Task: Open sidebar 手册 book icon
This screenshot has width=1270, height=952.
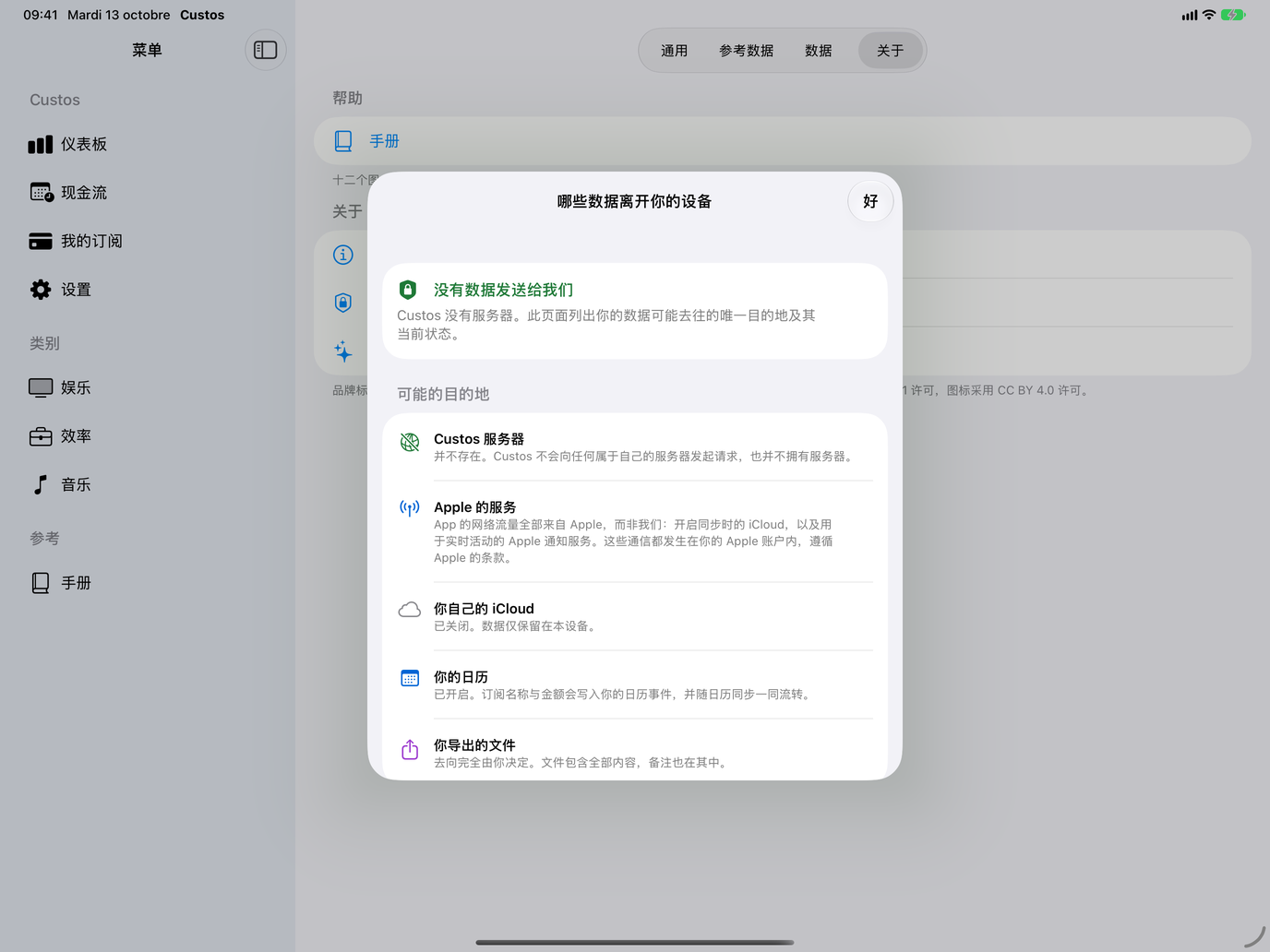Action: point(41,583)
